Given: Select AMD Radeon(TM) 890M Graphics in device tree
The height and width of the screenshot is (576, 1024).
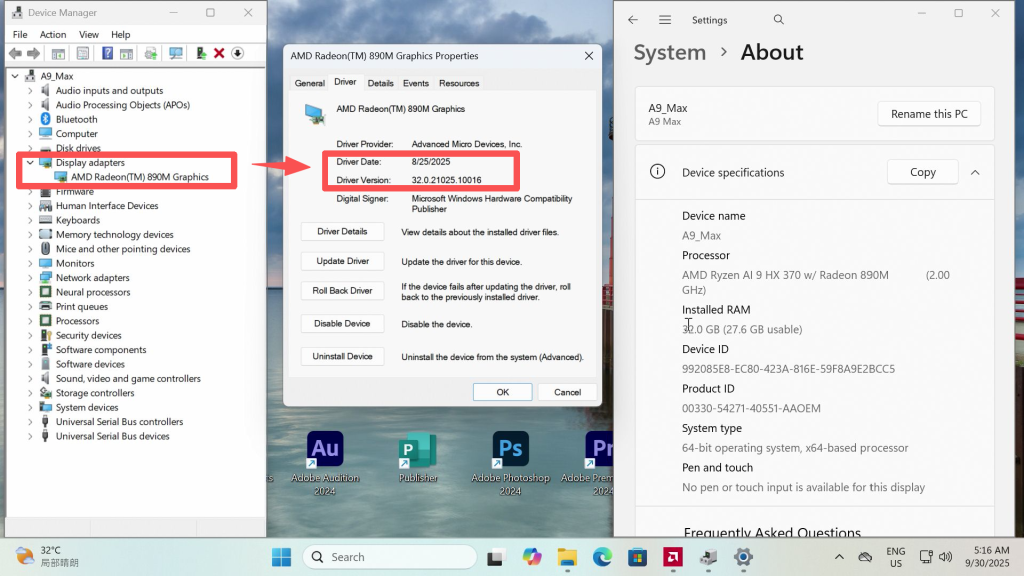Looking at the screenshot, I should click(139, 177).
